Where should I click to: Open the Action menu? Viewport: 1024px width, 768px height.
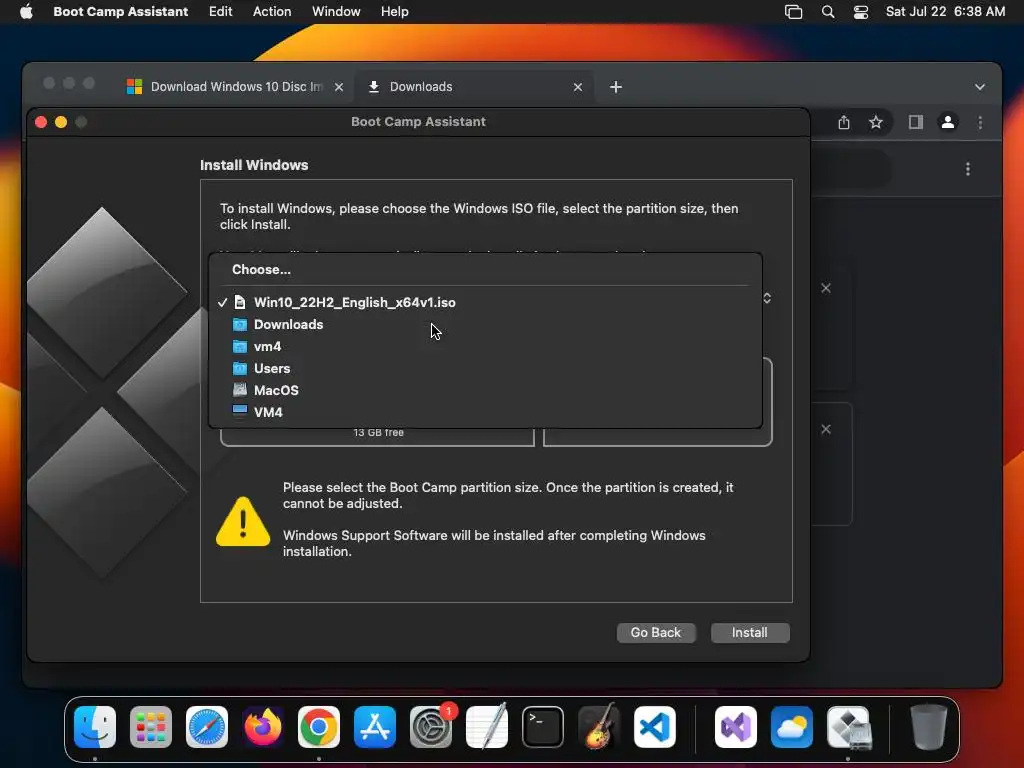point(272,12)
